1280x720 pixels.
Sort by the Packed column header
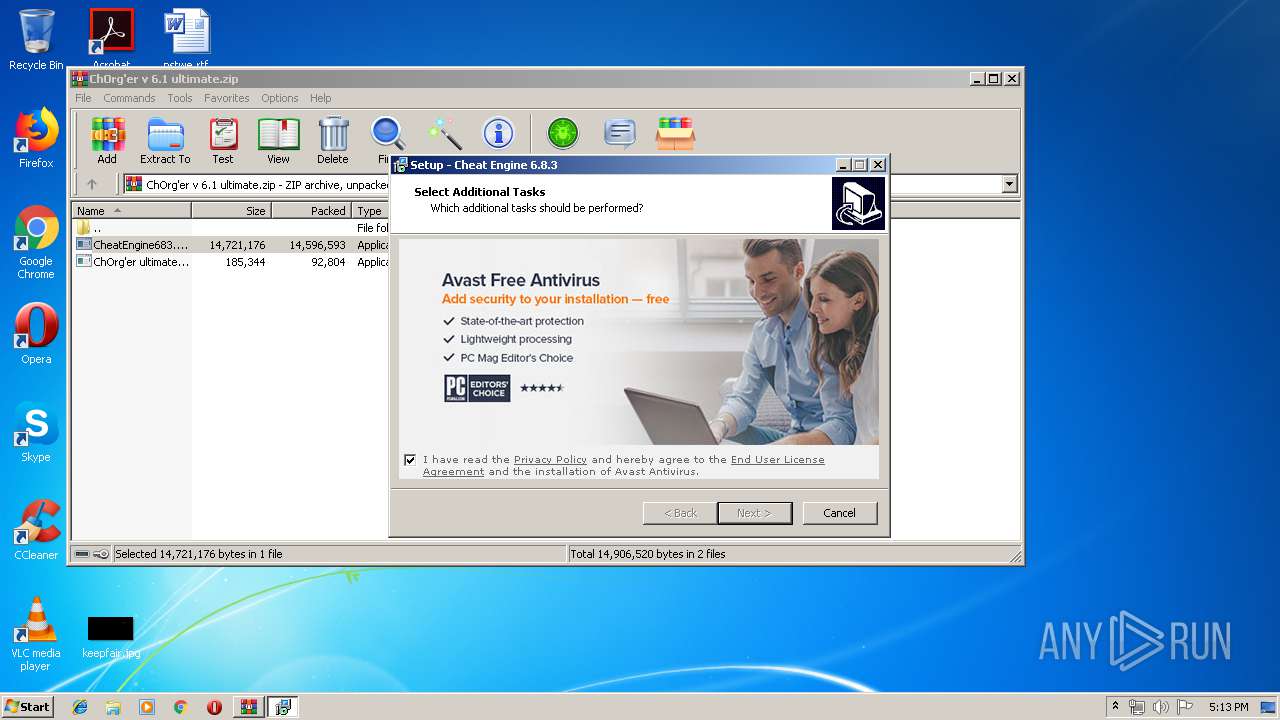point(311,211)
